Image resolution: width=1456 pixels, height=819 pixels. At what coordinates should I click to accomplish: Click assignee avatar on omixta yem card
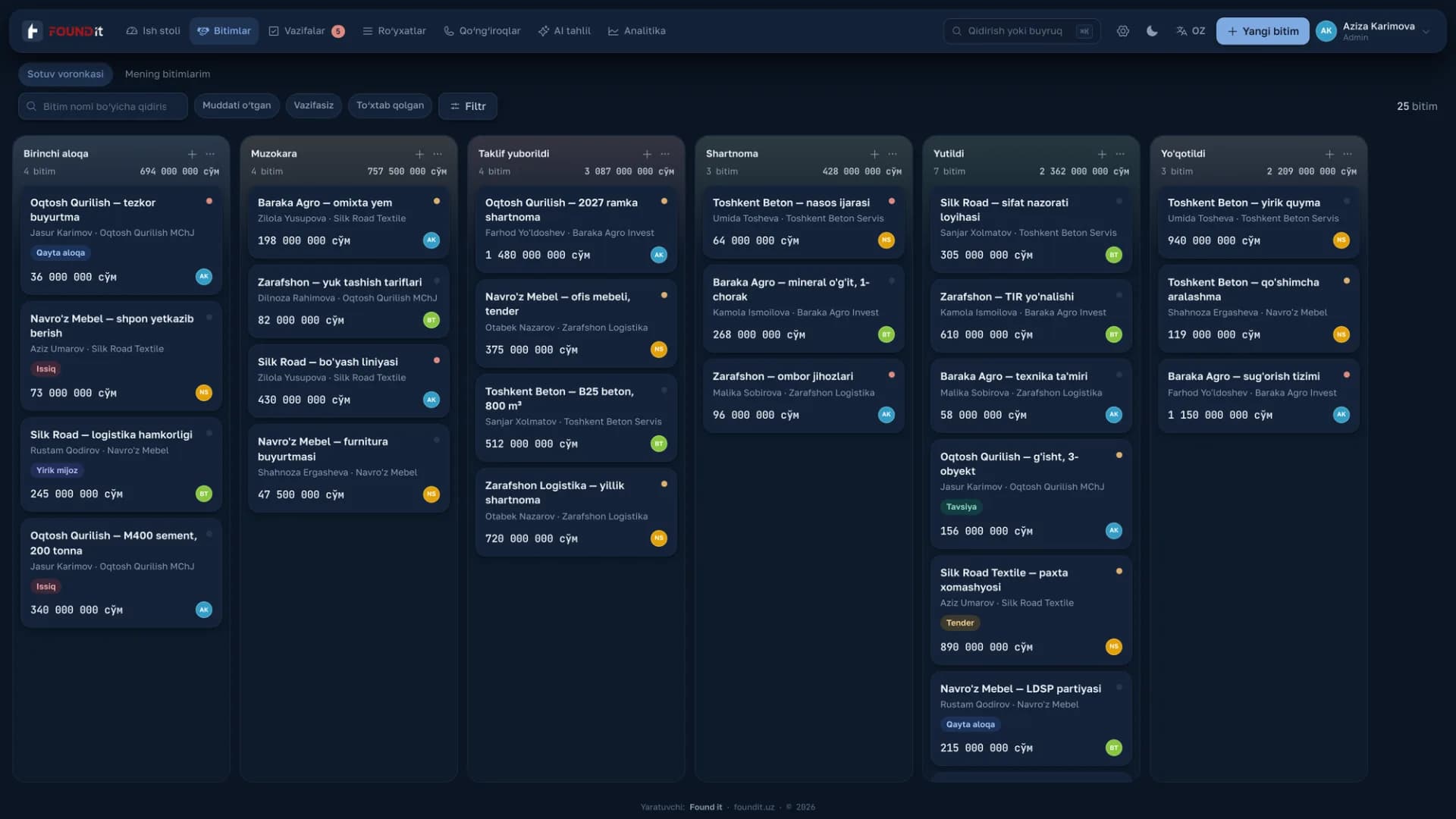[x=431, y=240]
